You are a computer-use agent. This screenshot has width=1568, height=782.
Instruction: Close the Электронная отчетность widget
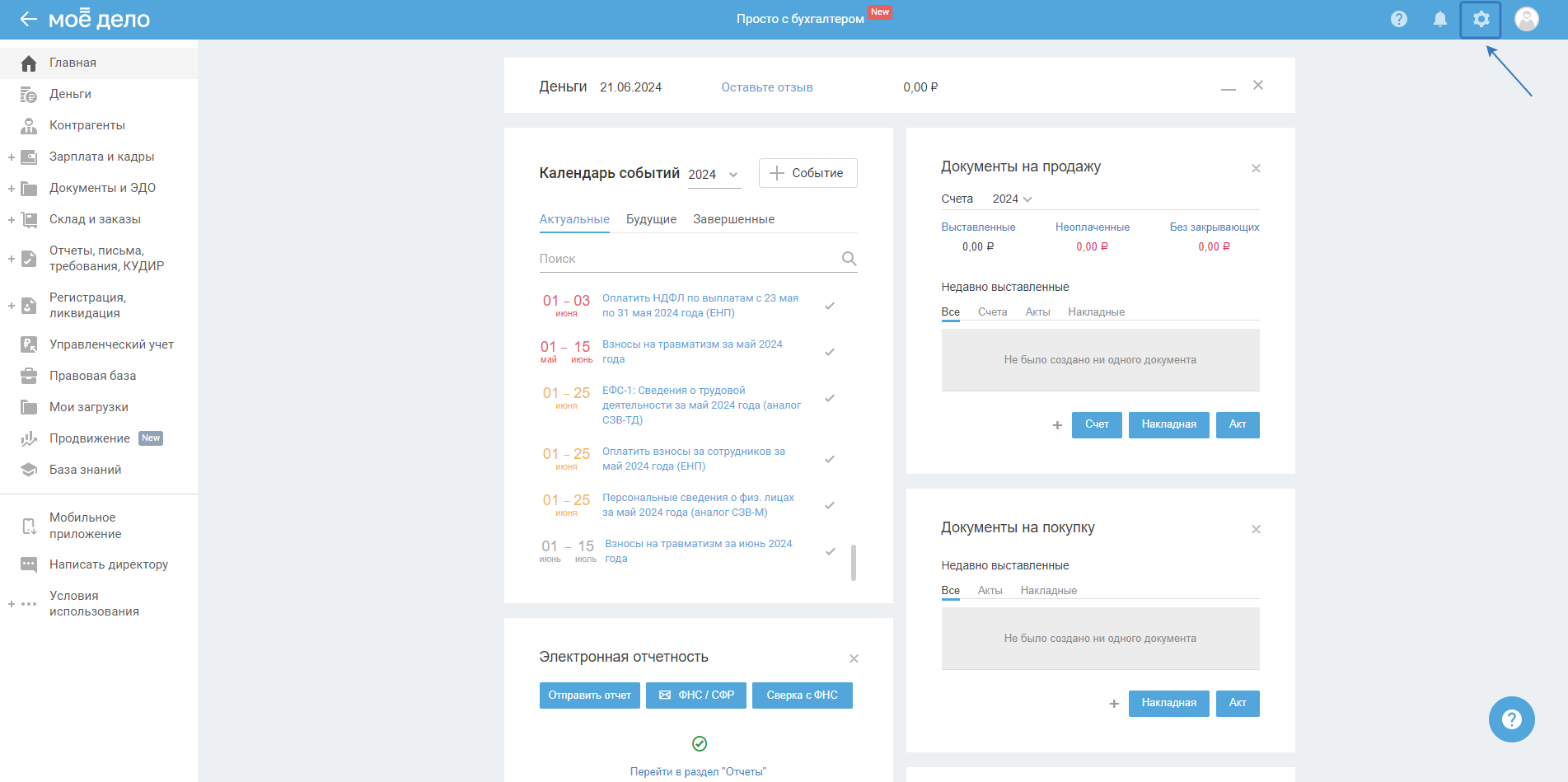[854, 658]
